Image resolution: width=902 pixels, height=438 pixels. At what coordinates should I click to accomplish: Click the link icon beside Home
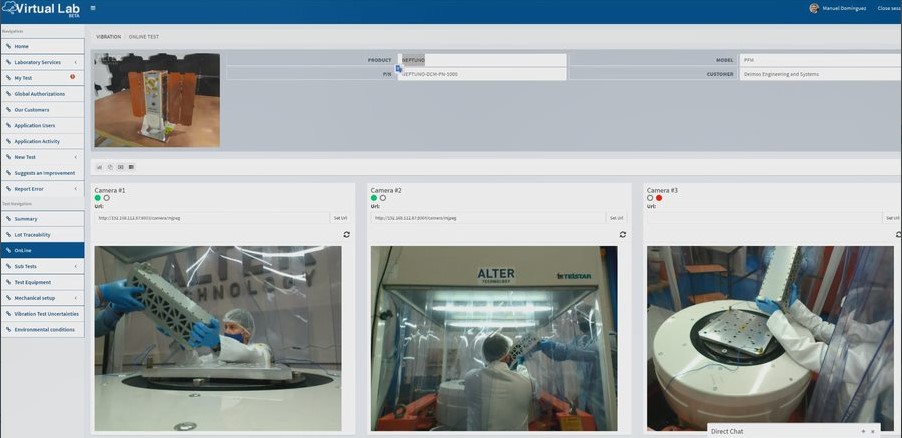8,46
